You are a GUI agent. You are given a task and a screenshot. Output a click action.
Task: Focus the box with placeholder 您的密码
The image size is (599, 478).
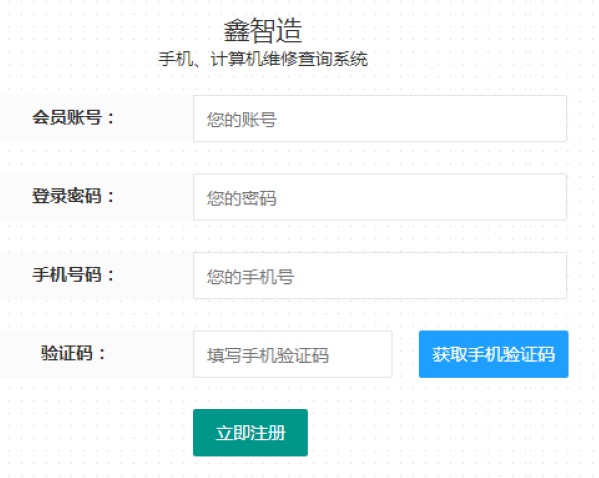(x=380, y=197)
